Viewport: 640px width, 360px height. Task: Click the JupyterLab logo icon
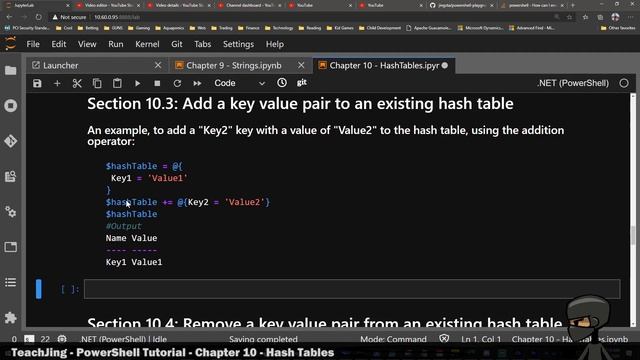pos(10,43)
